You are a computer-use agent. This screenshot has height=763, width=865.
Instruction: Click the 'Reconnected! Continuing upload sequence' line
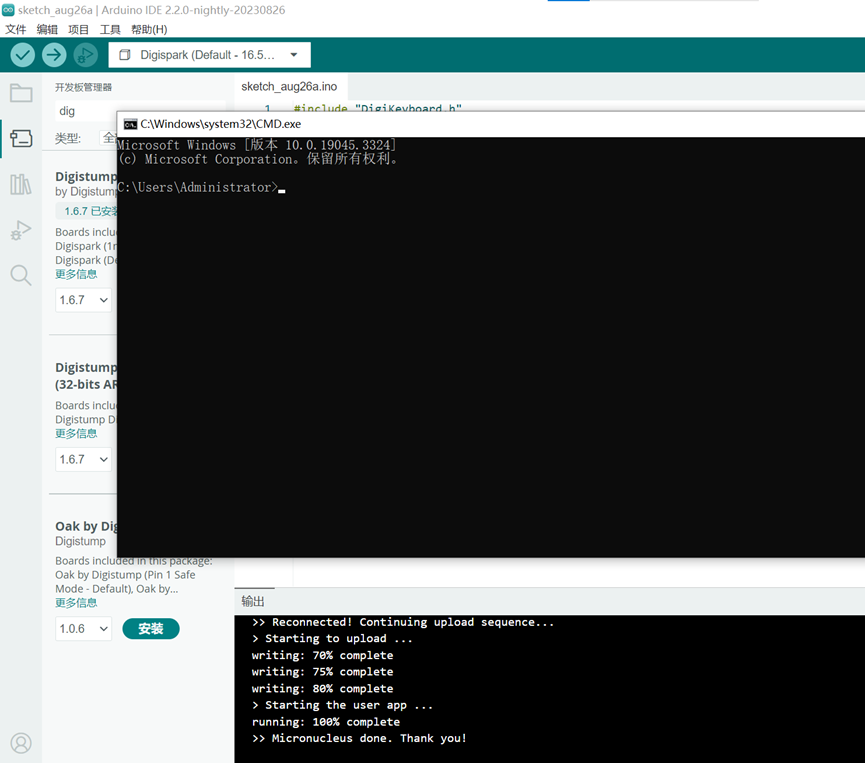pos(403,622)
